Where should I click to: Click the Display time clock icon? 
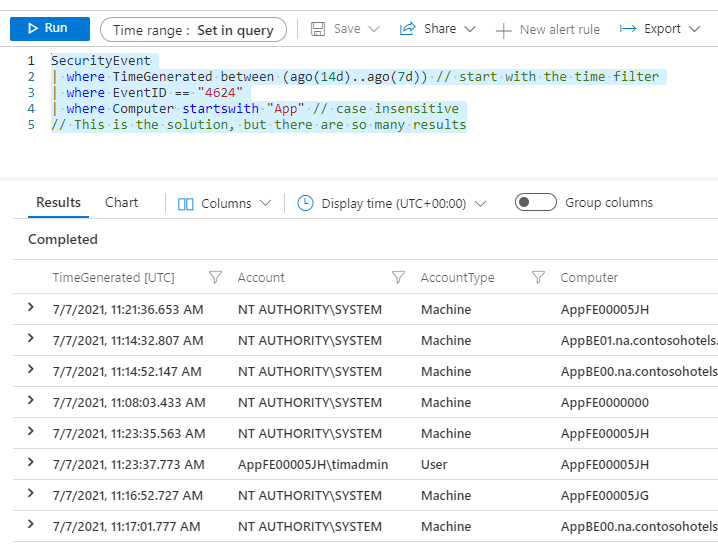pyautogui.click(x=305, y=203)
